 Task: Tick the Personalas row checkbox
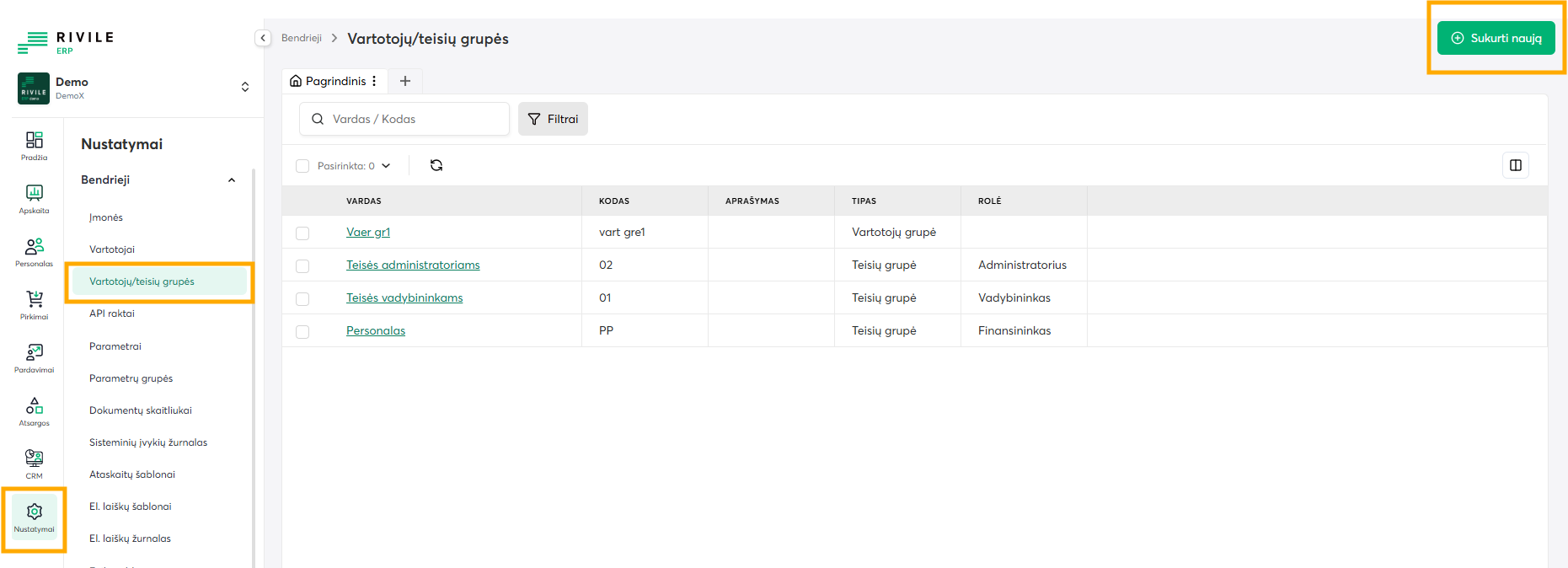click(x=302, y=332)
